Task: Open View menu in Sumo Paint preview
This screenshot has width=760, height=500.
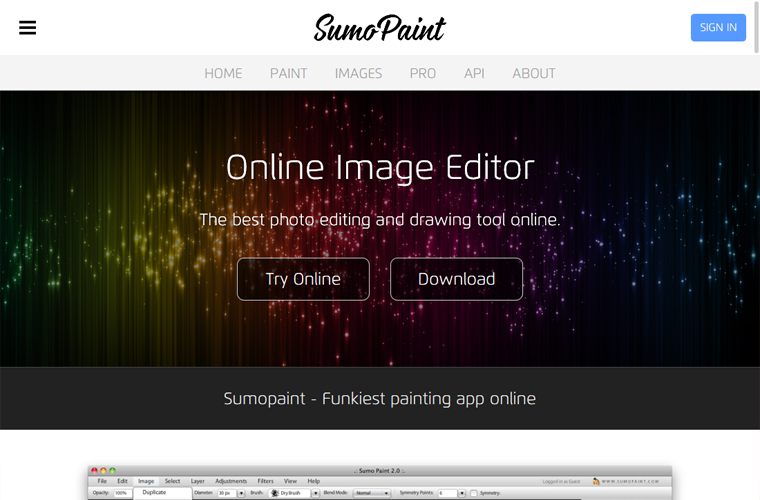Action: (x=290, y=481)
